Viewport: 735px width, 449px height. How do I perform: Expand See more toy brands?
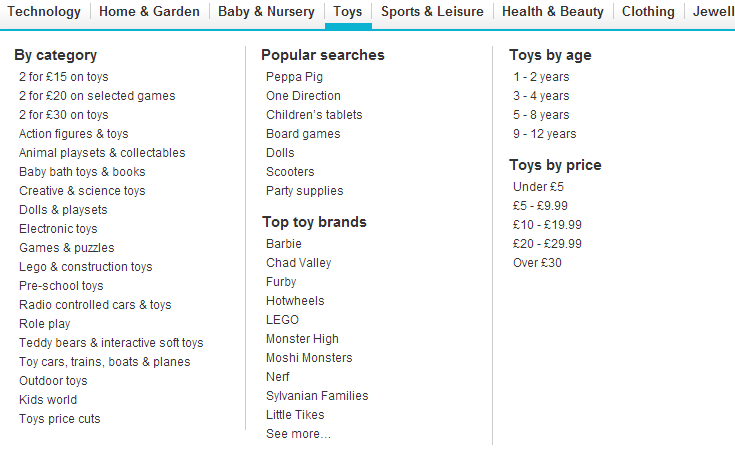(298, 434)
